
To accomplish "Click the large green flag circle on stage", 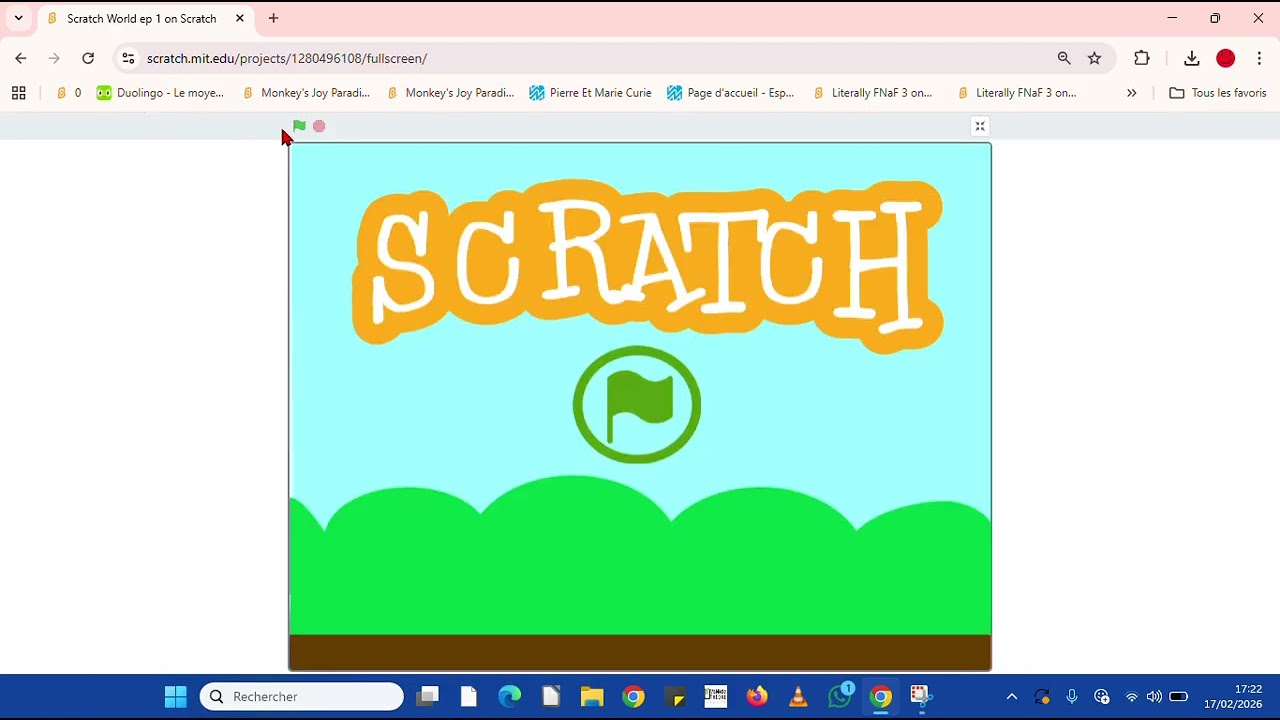I will click(637, 405).
